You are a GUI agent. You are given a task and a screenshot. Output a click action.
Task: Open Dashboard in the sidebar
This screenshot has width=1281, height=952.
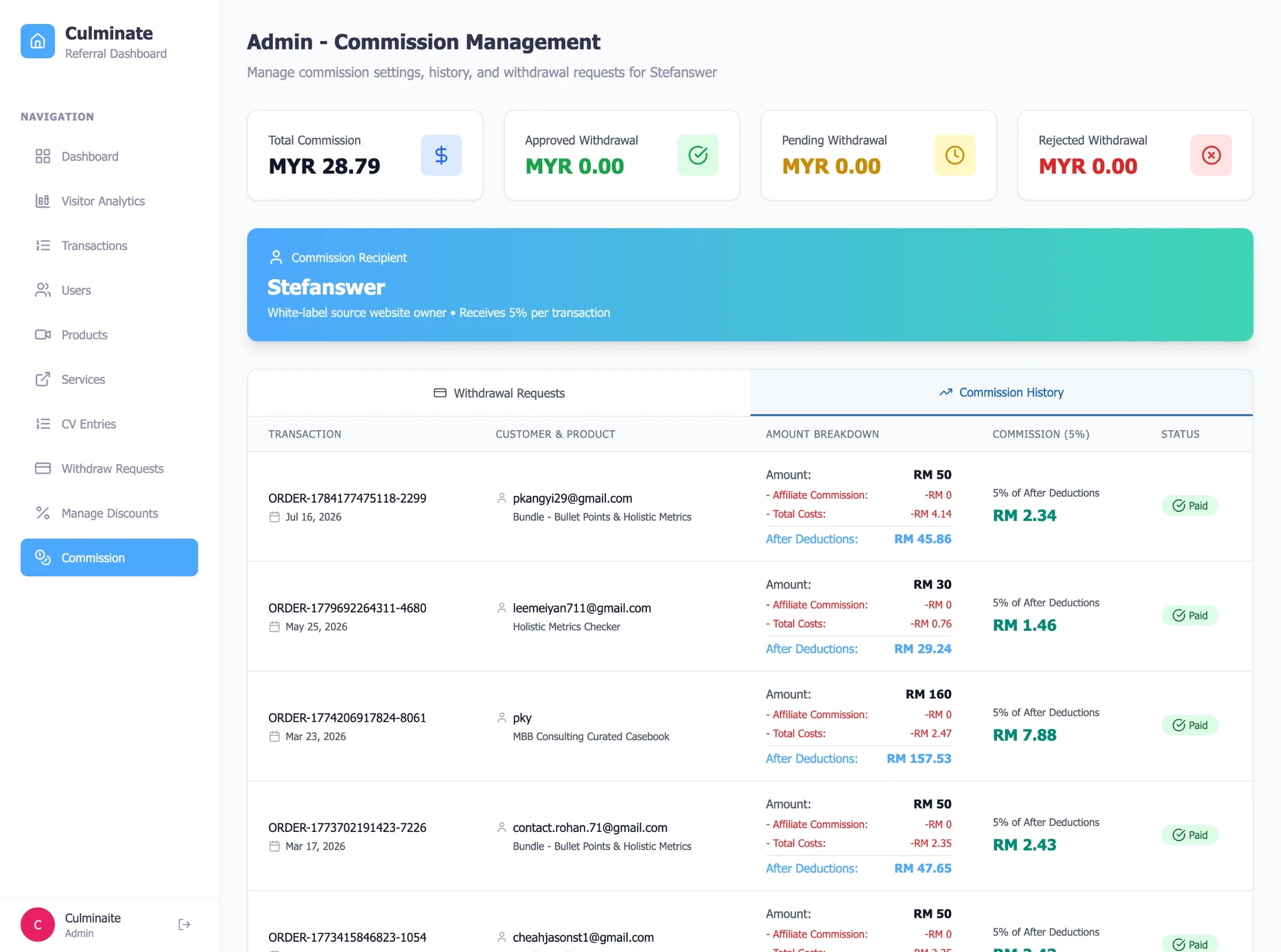pos(109,156)
